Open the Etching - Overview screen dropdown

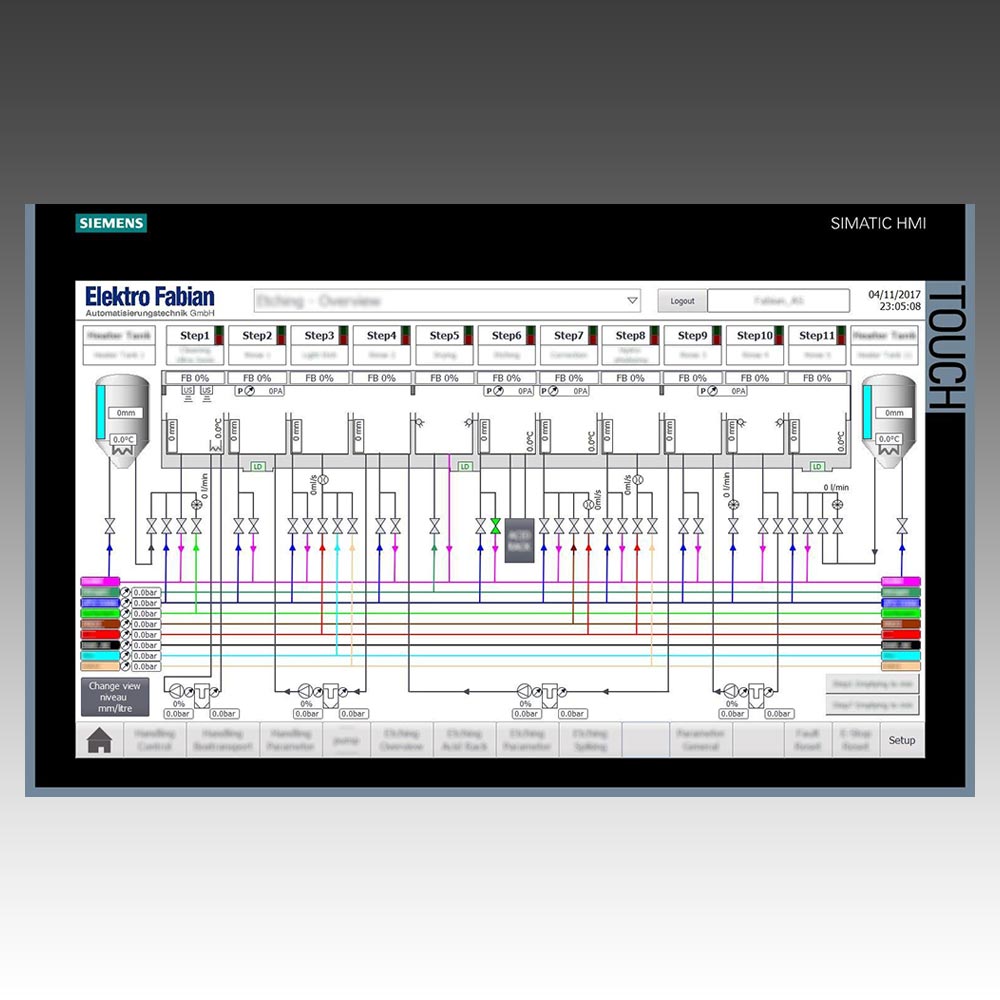pos(632,300)
